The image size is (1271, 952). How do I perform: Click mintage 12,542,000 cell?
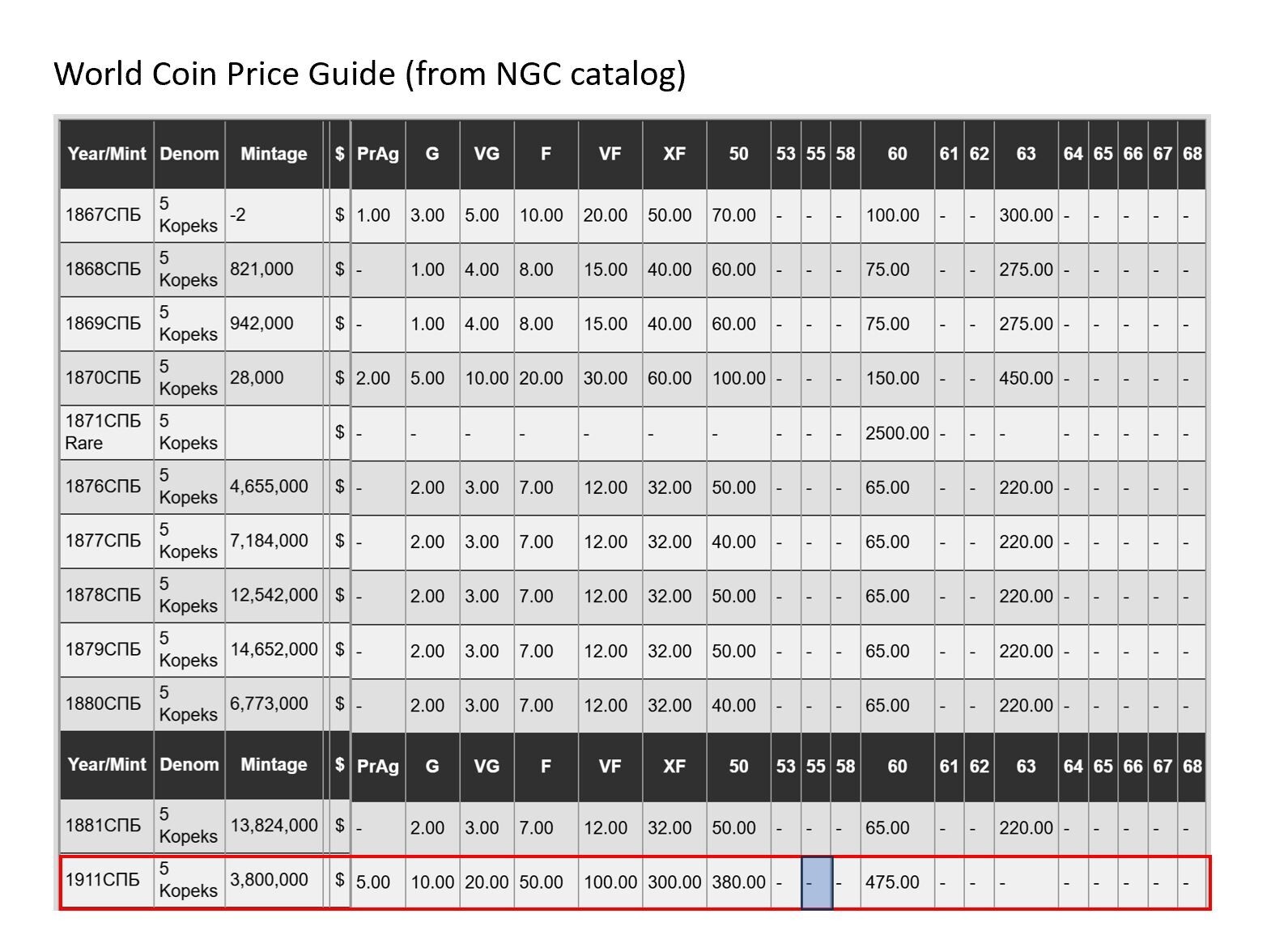coord(274,595)
